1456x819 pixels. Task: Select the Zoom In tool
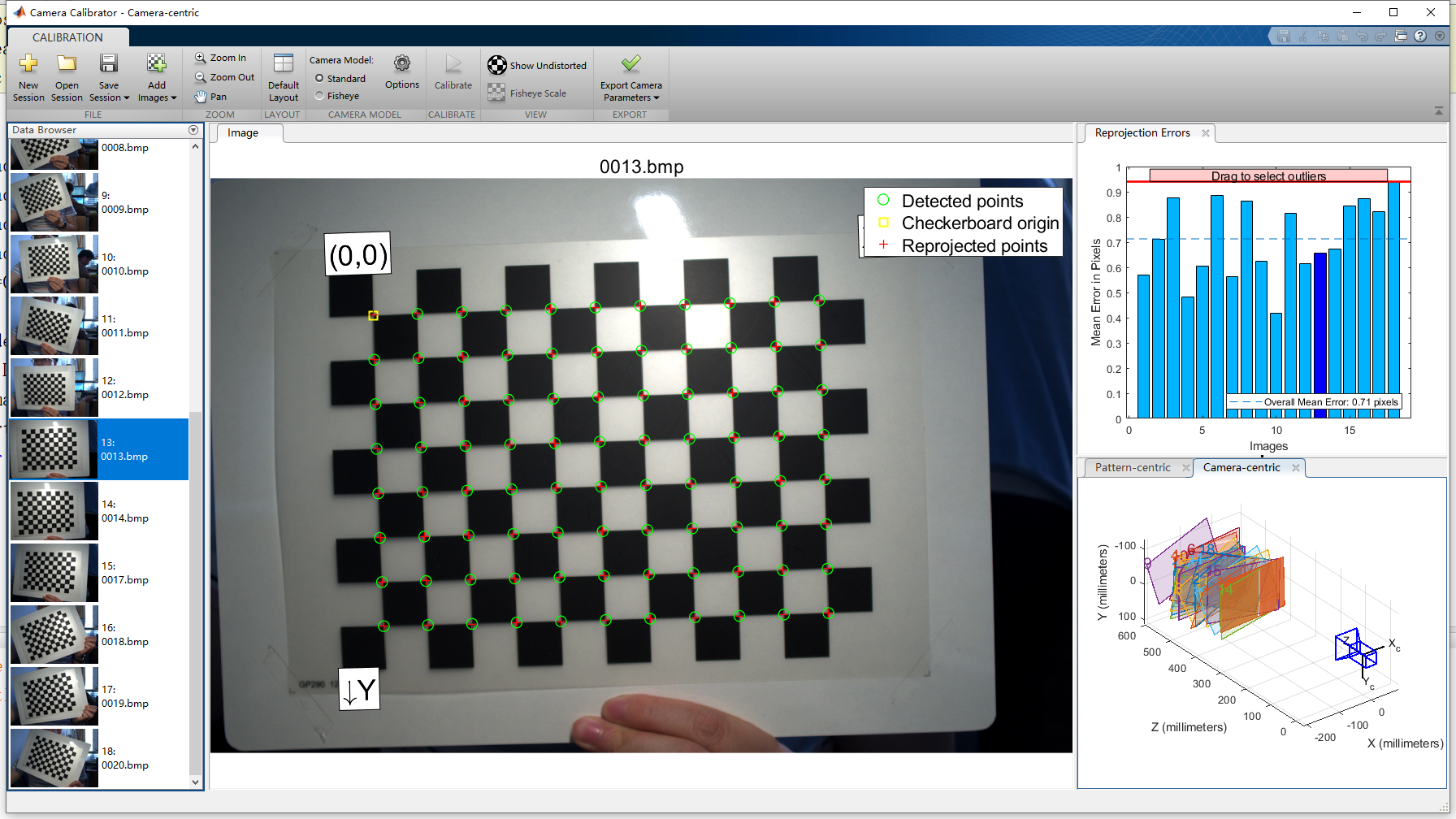point(221,57)
